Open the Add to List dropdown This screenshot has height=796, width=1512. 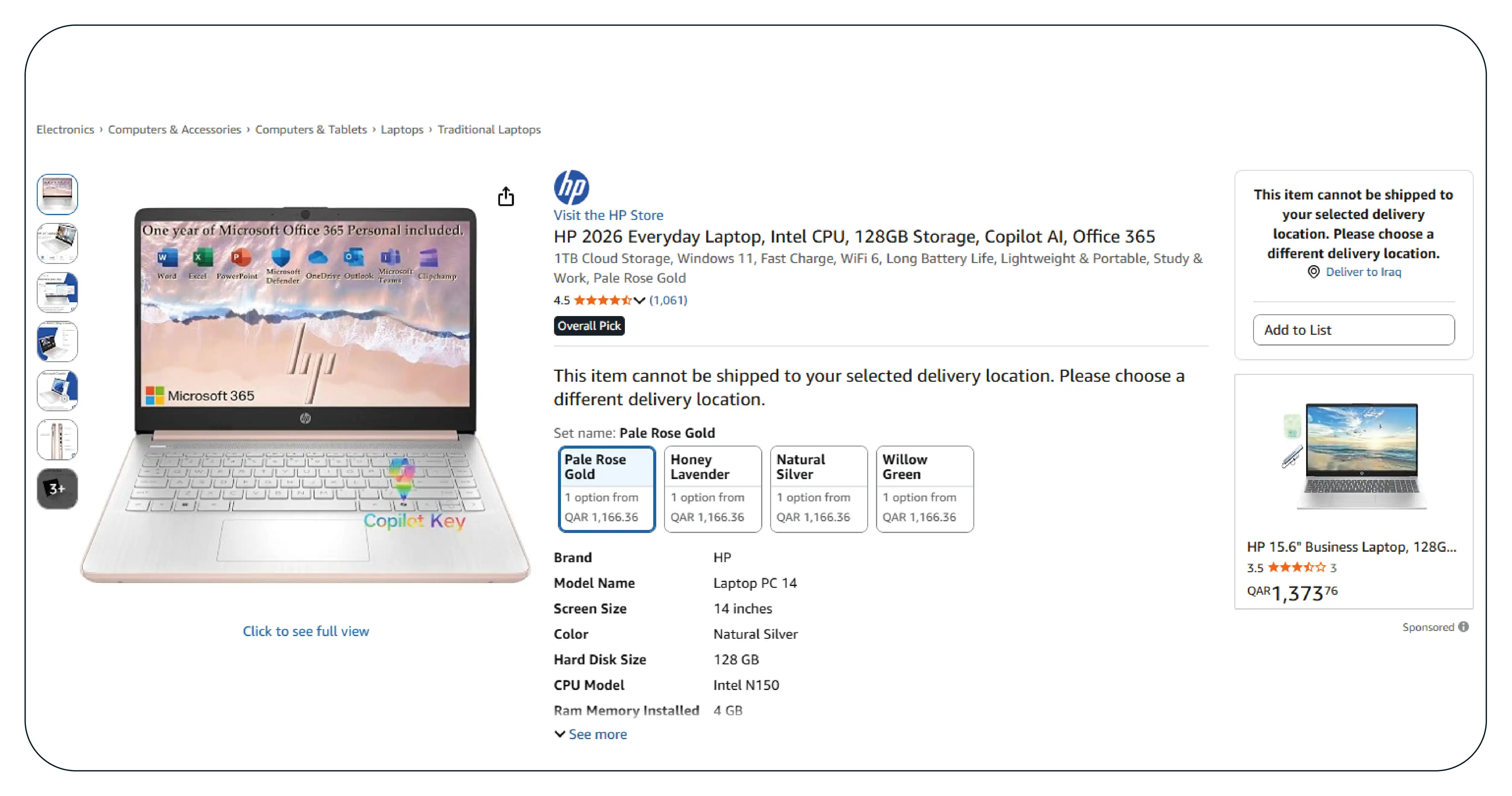pyautogui.click(x=1353, y=330)
